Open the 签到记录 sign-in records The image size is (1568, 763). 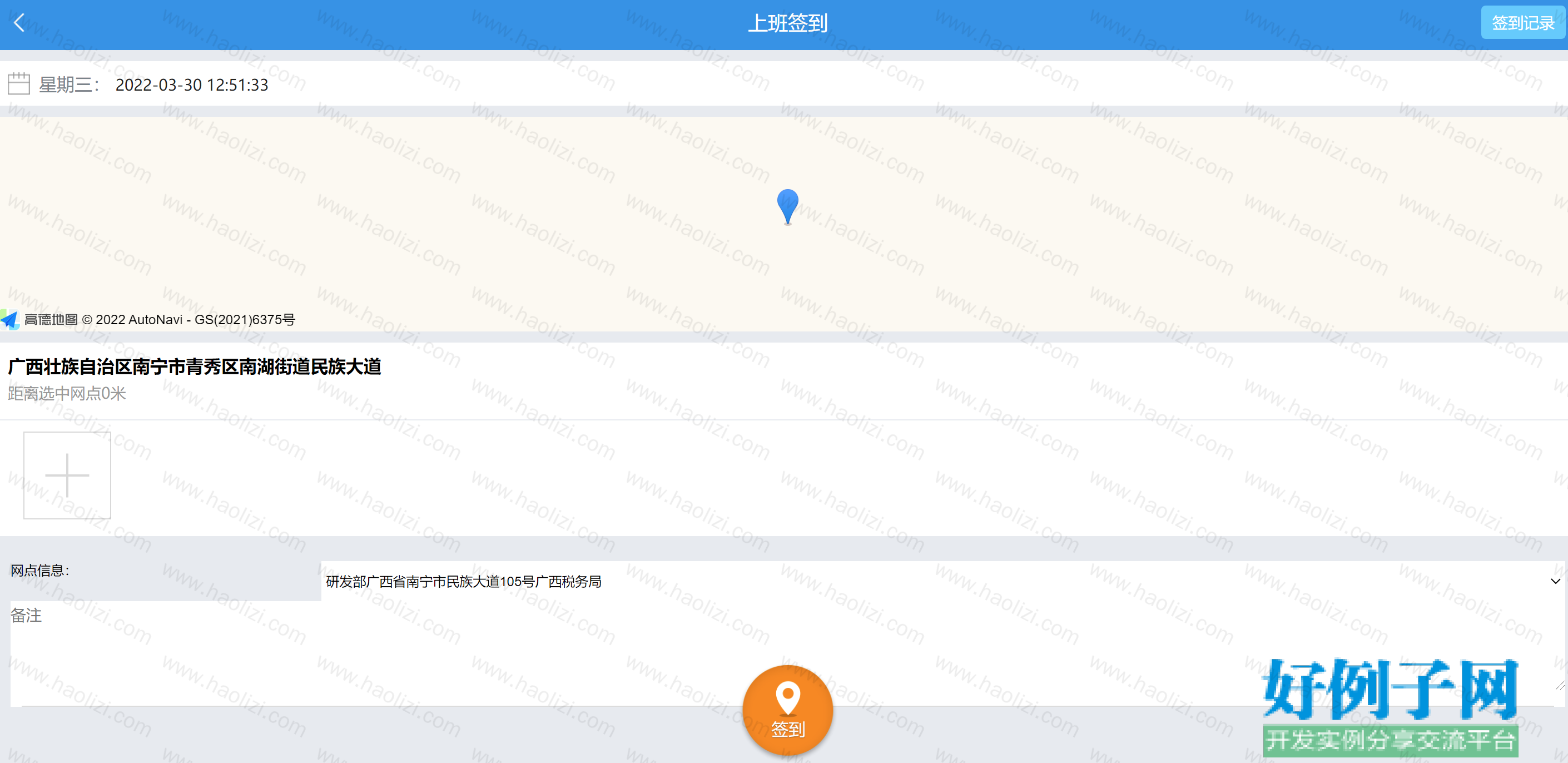tap(1523, 23)
